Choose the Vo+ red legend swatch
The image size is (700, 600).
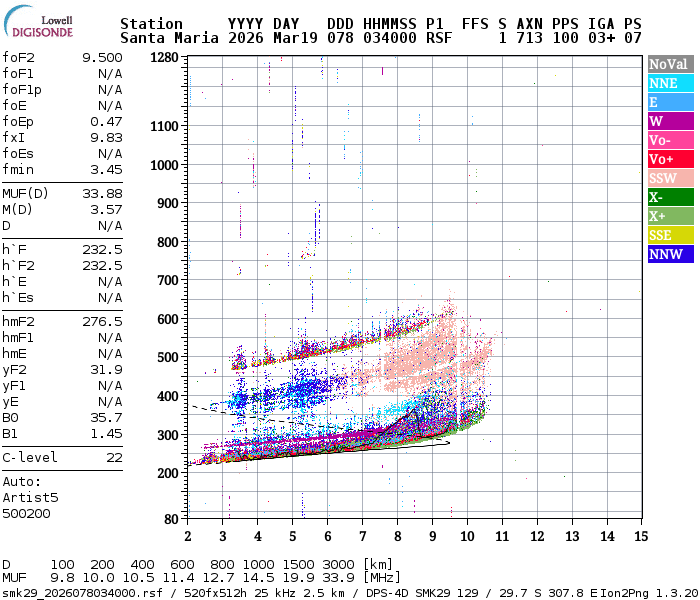(x=668, y=160)
